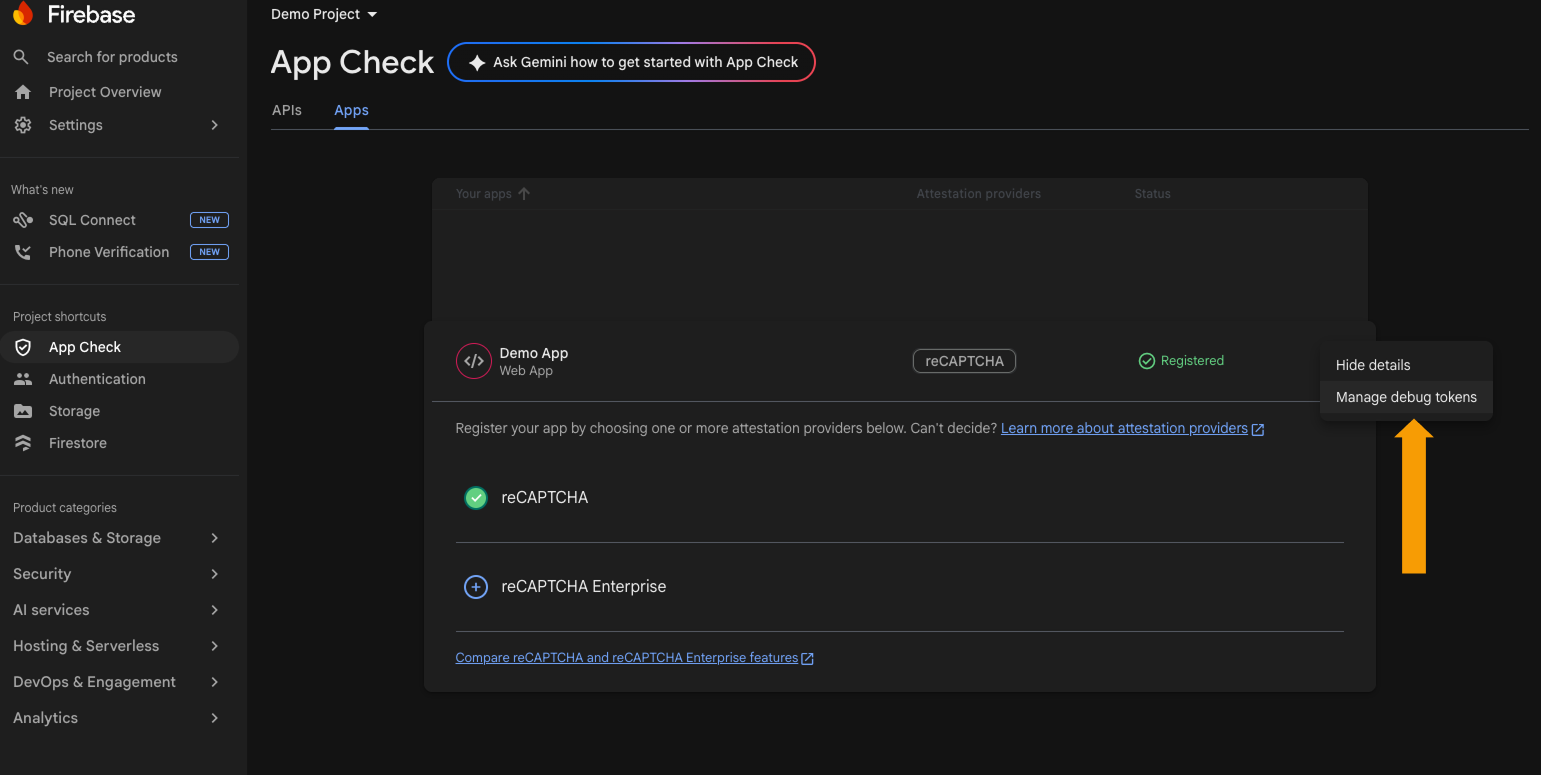Screen dimensions: 1541x775
Task: Click the Firebase flame logo
Action: click(x=23, y=14)
